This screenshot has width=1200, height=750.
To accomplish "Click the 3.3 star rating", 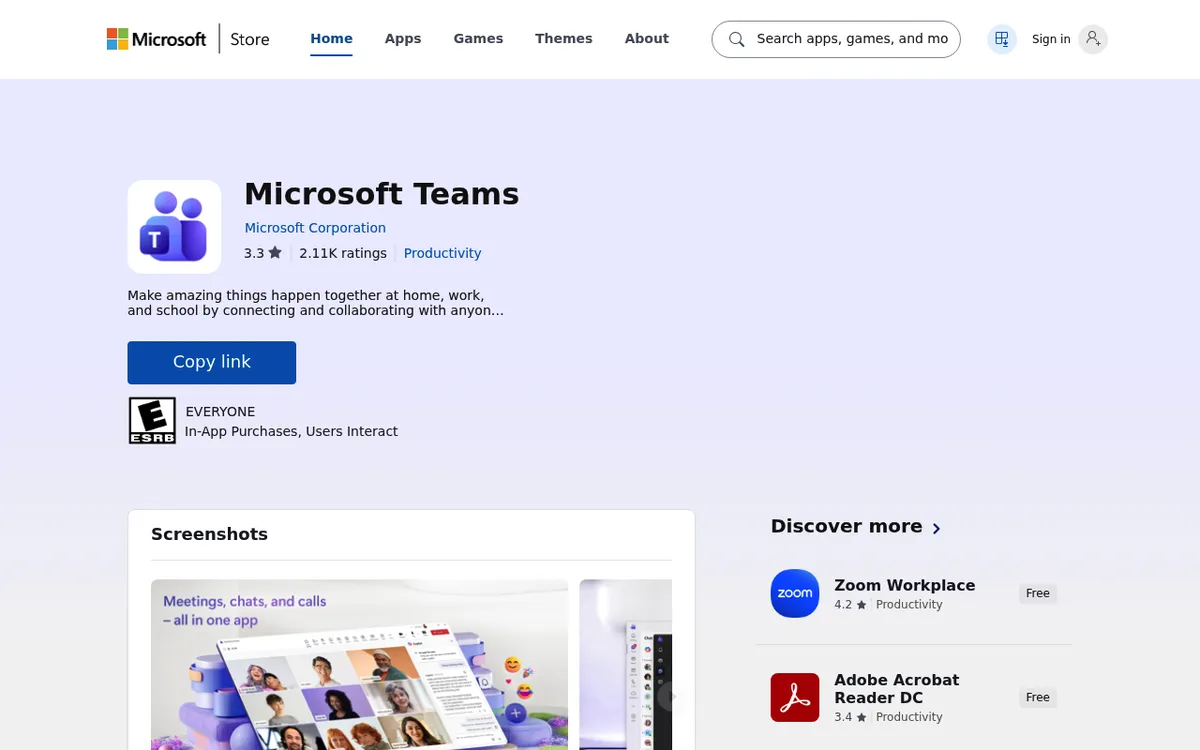I will pyautogui.click(x=263, y=254).
